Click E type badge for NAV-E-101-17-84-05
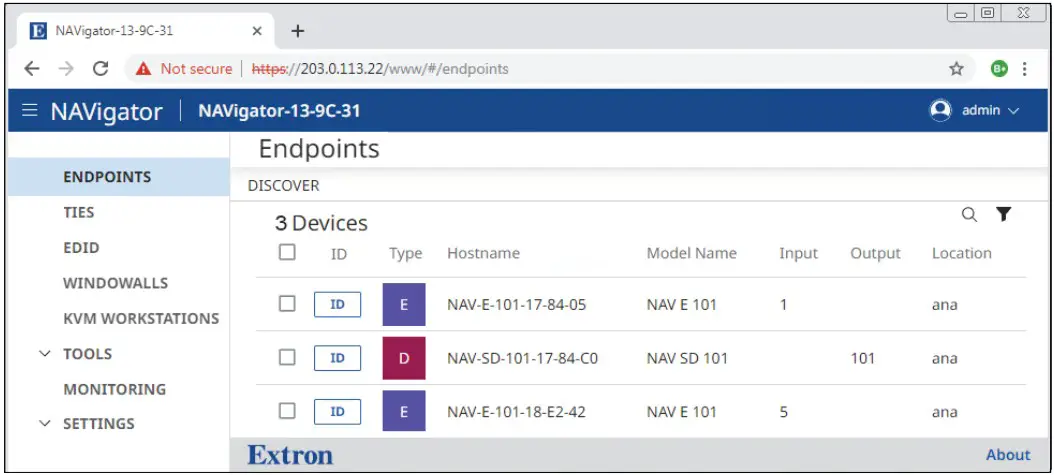The width and height of the screenshot is (1054, 475). 404,304
